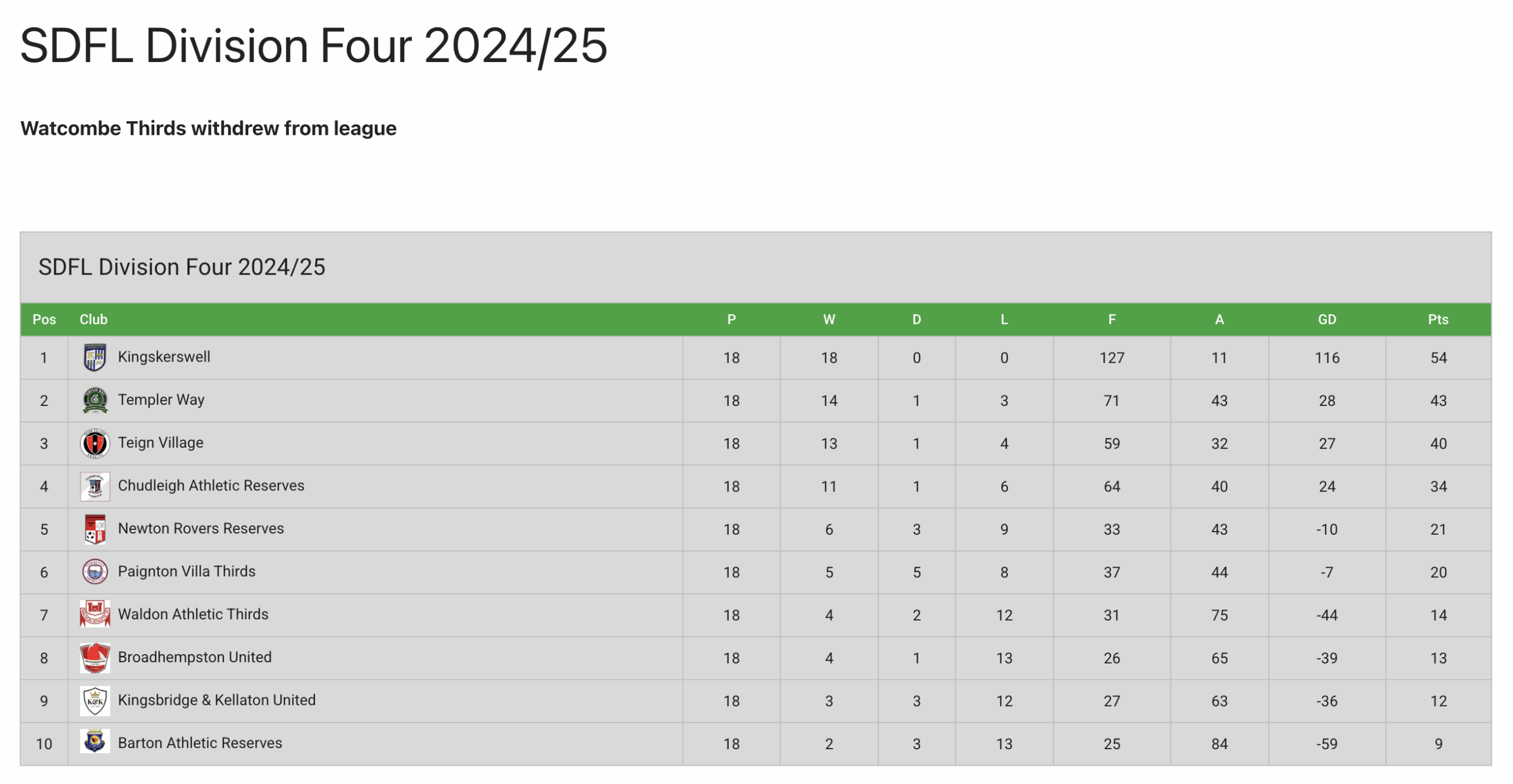Click the Kingskerswell club crest icon

pyautogui.click(x=95, y=357)
